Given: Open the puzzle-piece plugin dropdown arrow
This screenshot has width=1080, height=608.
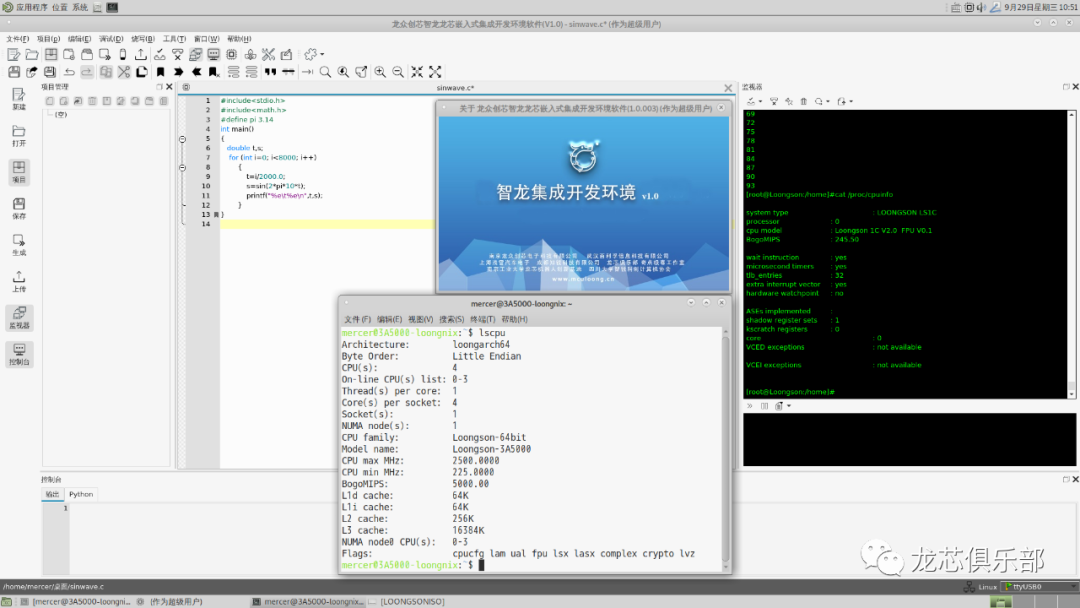Looking at the screenshot, I should 322,54.
